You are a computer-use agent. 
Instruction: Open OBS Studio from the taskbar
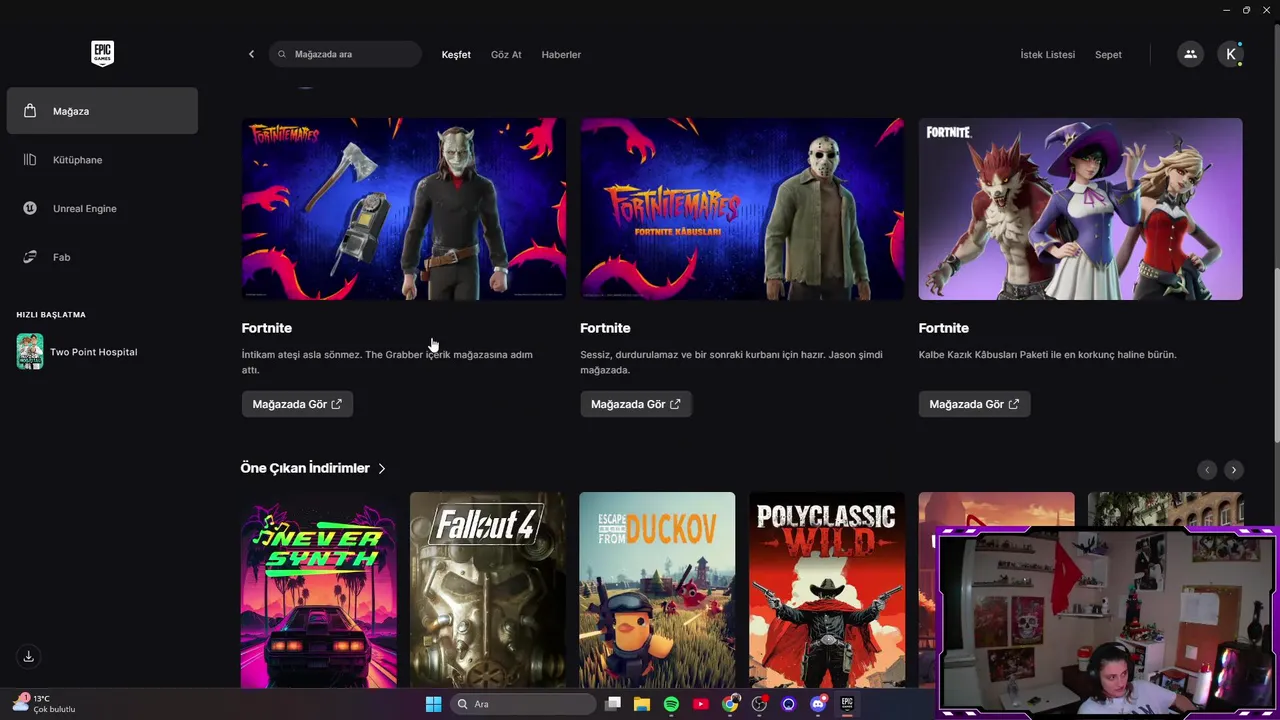[760, 704]
